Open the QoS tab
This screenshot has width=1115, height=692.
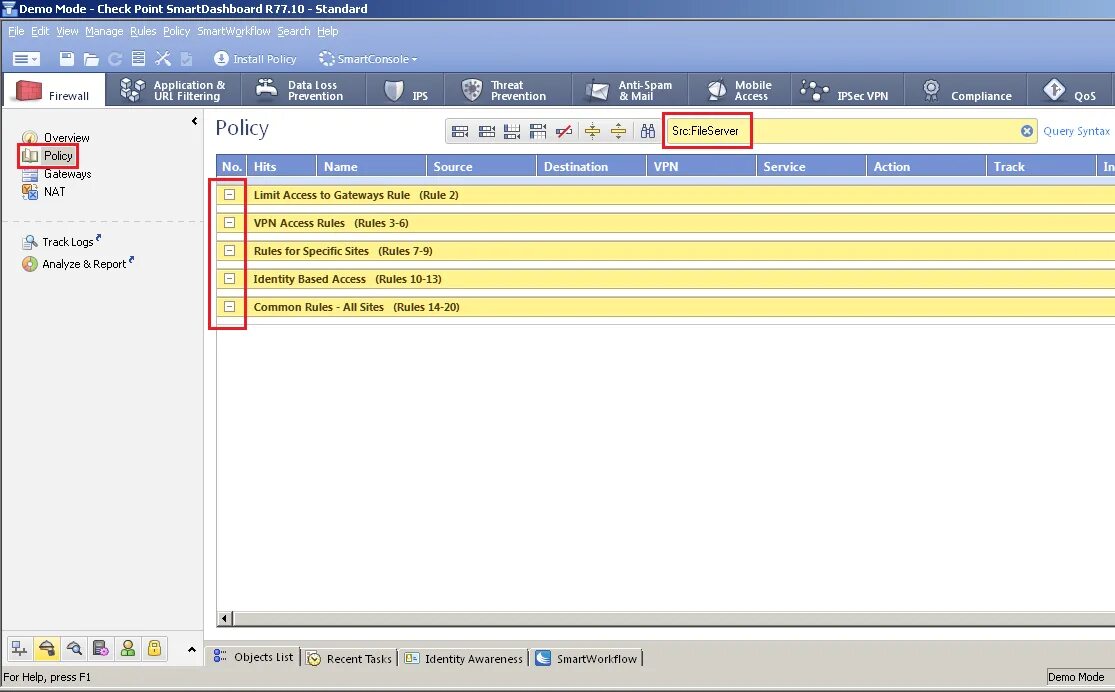1069,90
